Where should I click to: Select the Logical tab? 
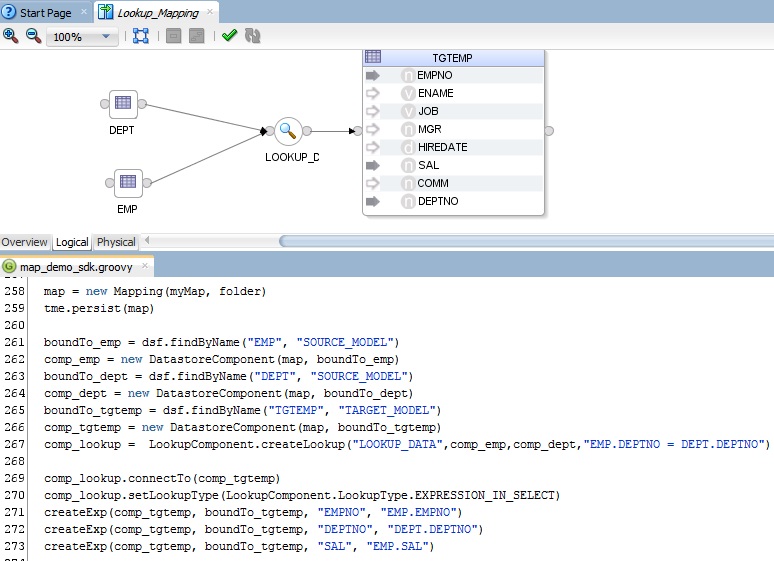click(x=72, y=242)
